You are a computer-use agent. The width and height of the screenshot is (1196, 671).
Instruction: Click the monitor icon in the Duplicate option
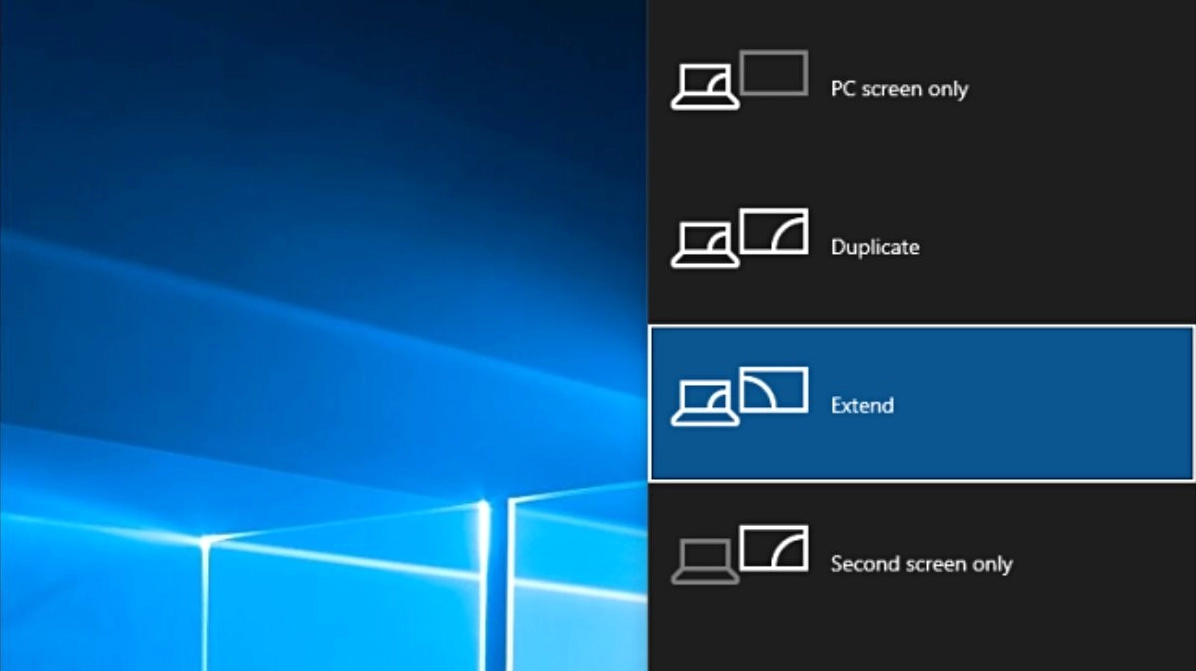click(x=774, y=231)
